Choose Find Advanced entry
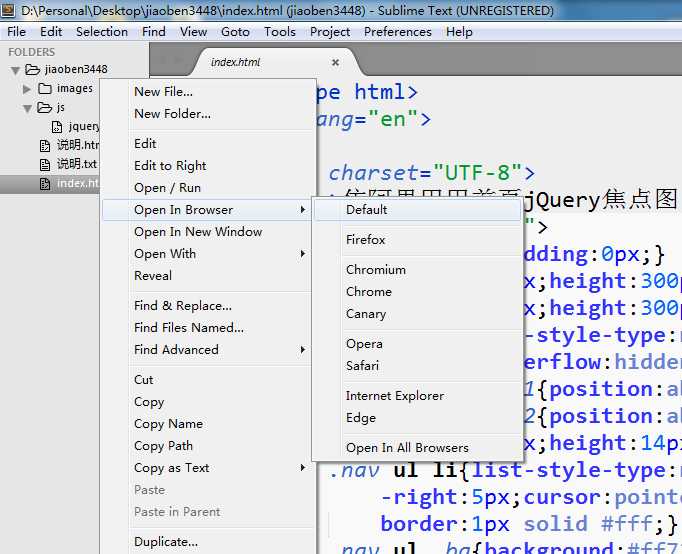The height and width of the screenshot is (554, 682). click(208, 350)
